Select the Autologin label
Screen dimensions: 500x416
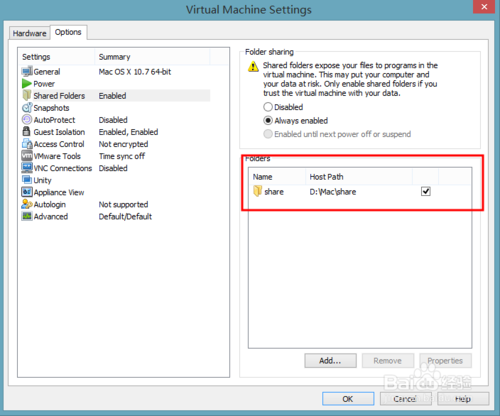49,204
